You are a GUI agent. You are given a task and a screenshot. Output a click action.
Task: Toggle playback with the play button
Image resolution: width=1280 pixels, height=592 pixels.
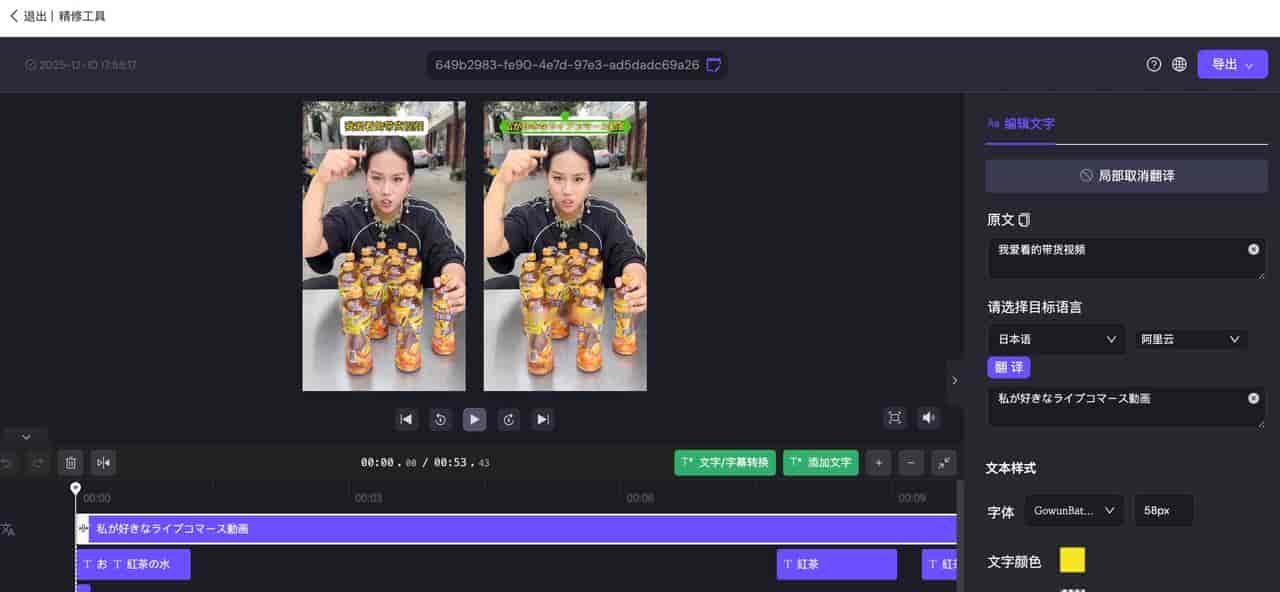pos(474,418)
